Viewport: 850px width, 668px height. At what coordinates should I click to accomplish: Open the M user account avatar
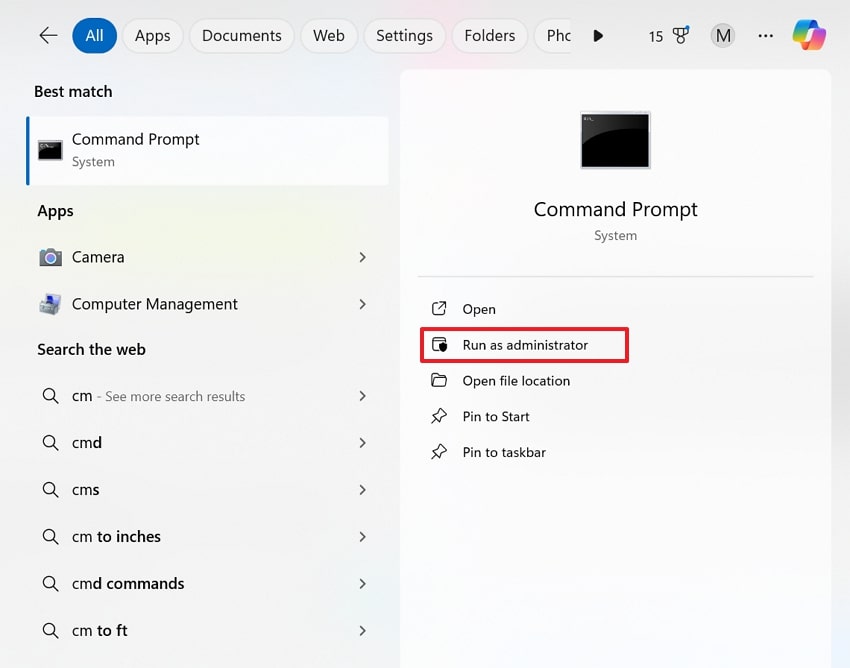pyautogui.click(x=723, y=36)
